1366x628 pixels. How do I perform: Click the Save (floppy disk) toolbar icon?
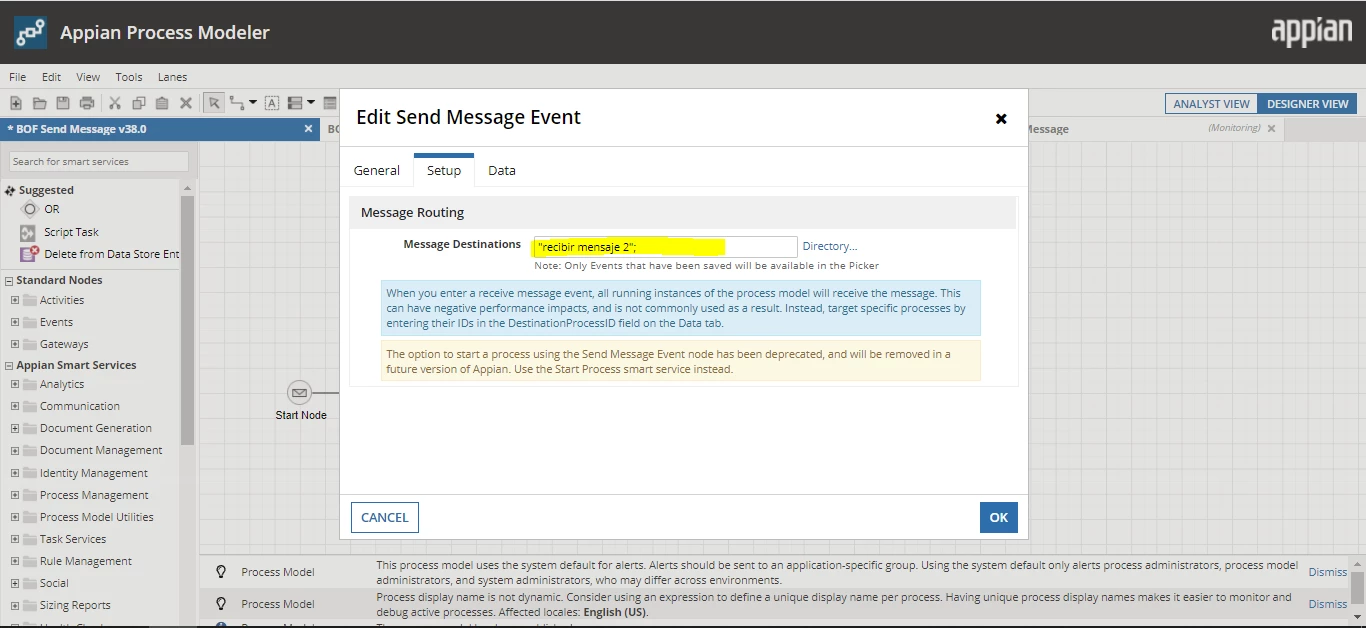point(63,103)
